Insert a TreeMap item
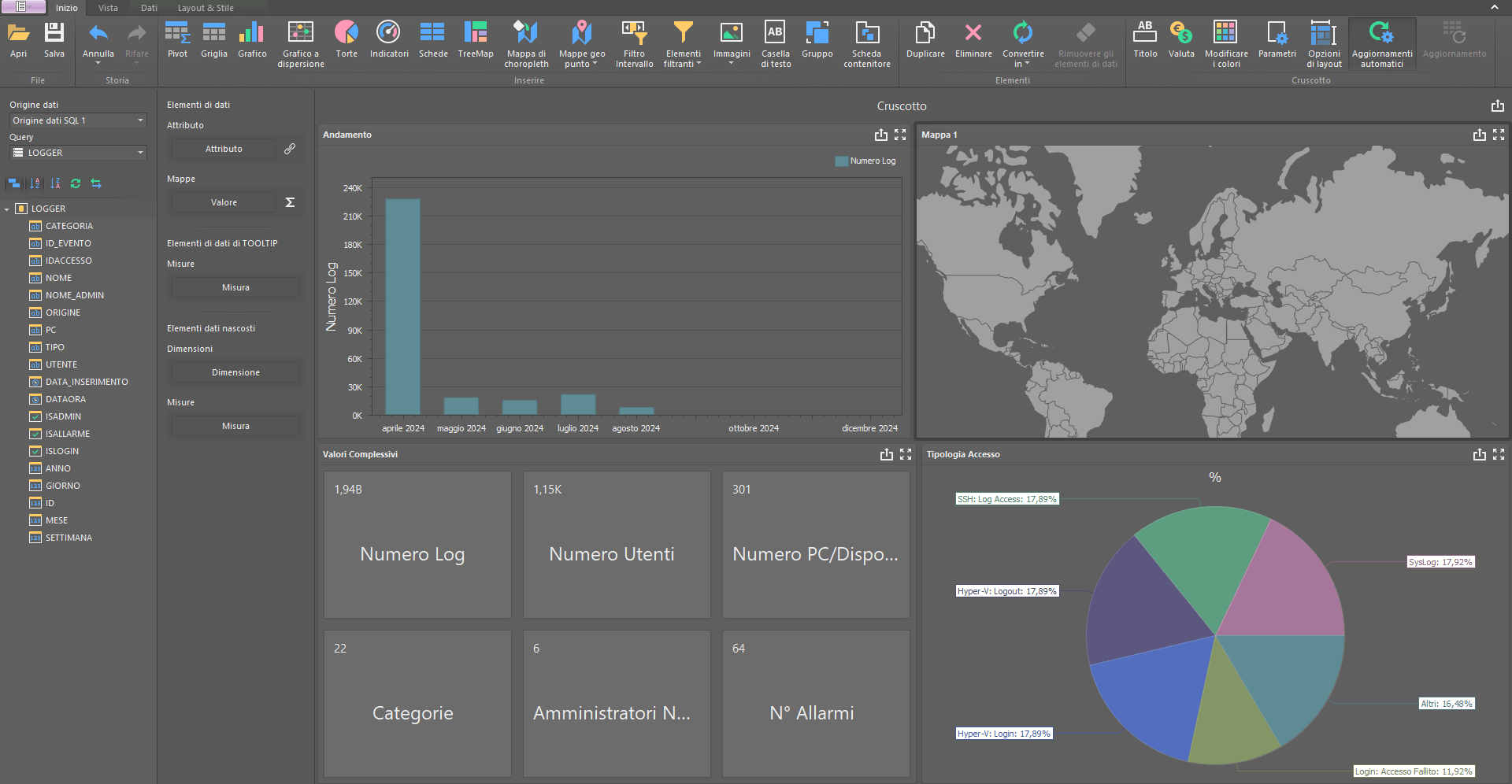The width and height of the screenshot is (1512, 784). click(476, 41)
